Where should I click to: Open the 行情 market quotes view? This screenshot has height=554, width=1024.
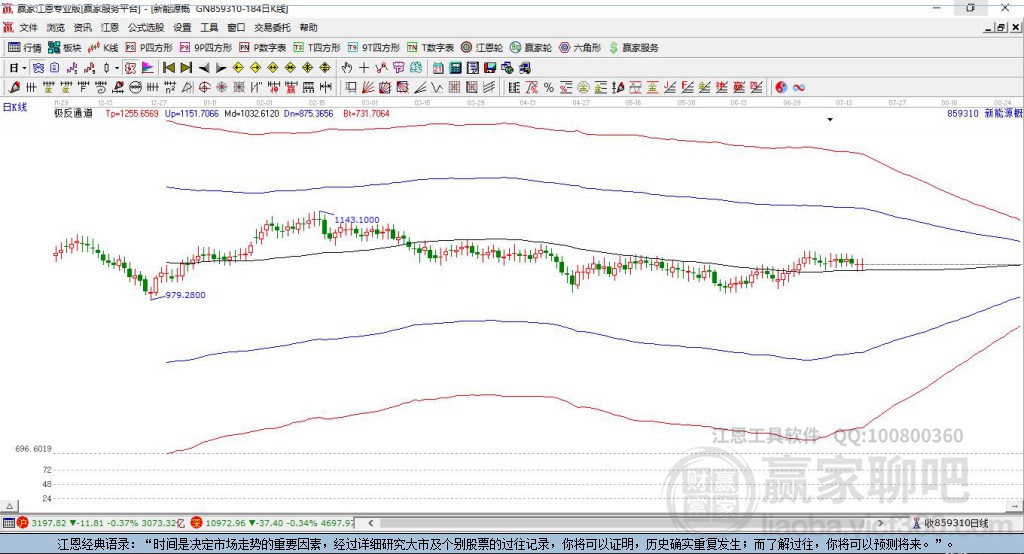click(25, 48)
